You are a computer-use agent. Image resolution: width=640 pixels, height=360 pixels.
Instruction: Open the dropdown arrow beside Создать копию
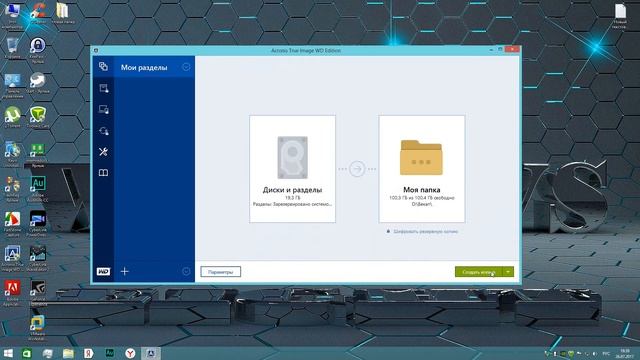(x=508, y=272)
